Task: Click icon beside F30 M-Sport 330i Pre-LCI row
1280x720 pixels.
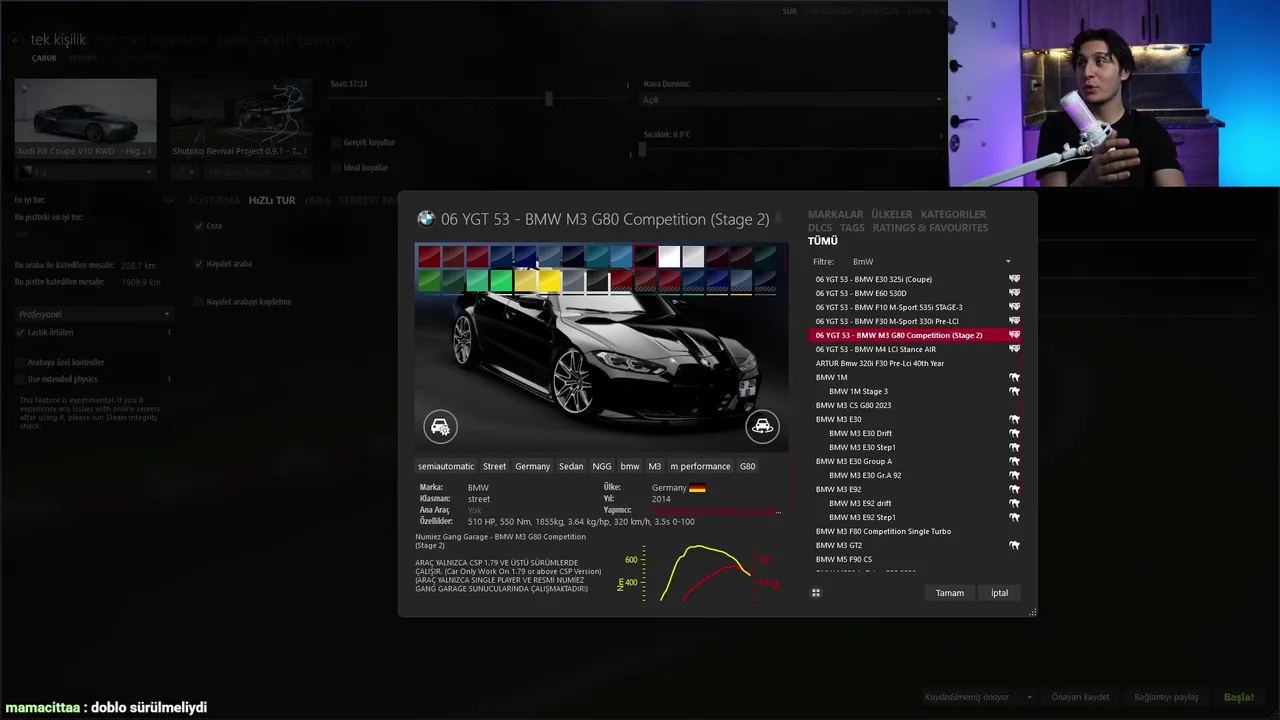Action: click(1014, 321)
